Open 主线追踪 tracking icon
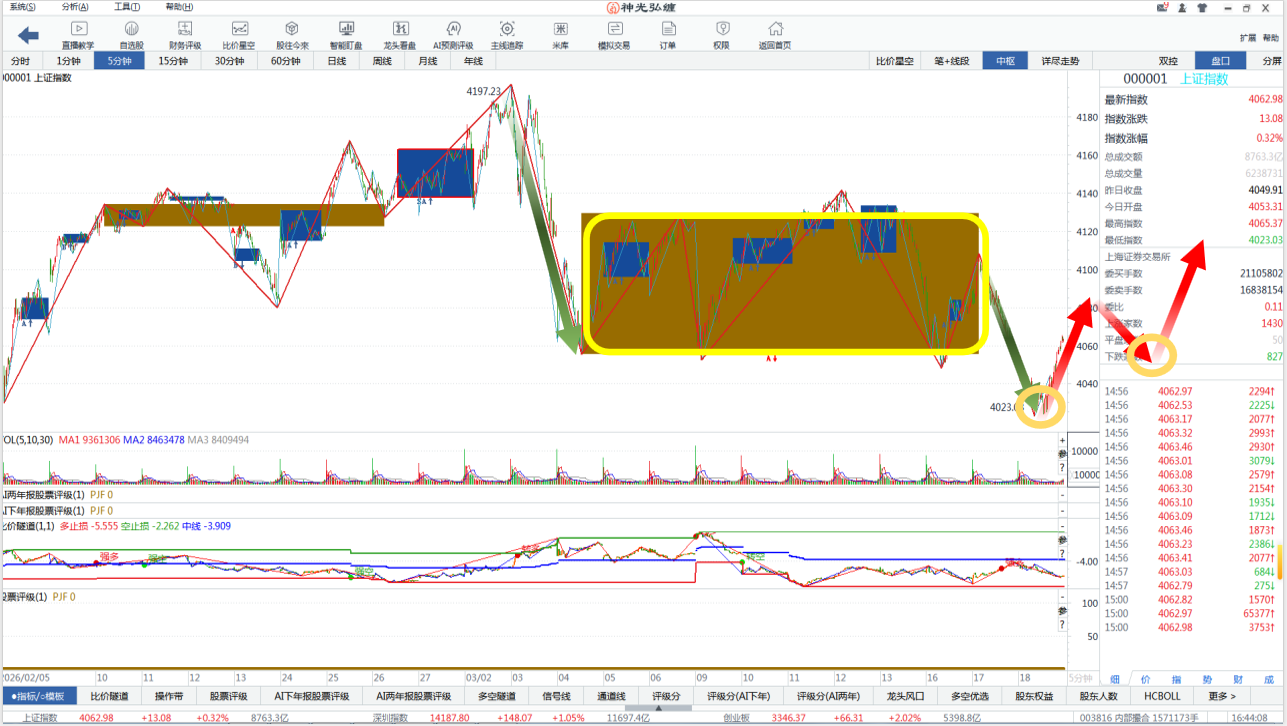Image resolution: width=1287 pixels, height=726 pixels. click(507, 35)
